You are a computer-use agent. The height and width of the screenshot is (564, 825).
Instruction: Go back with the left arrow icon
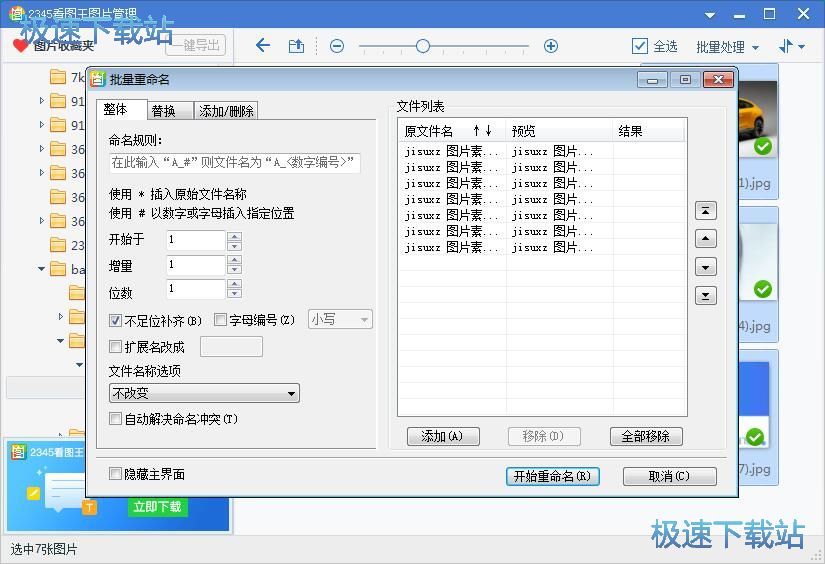click(x=263, y=46)
